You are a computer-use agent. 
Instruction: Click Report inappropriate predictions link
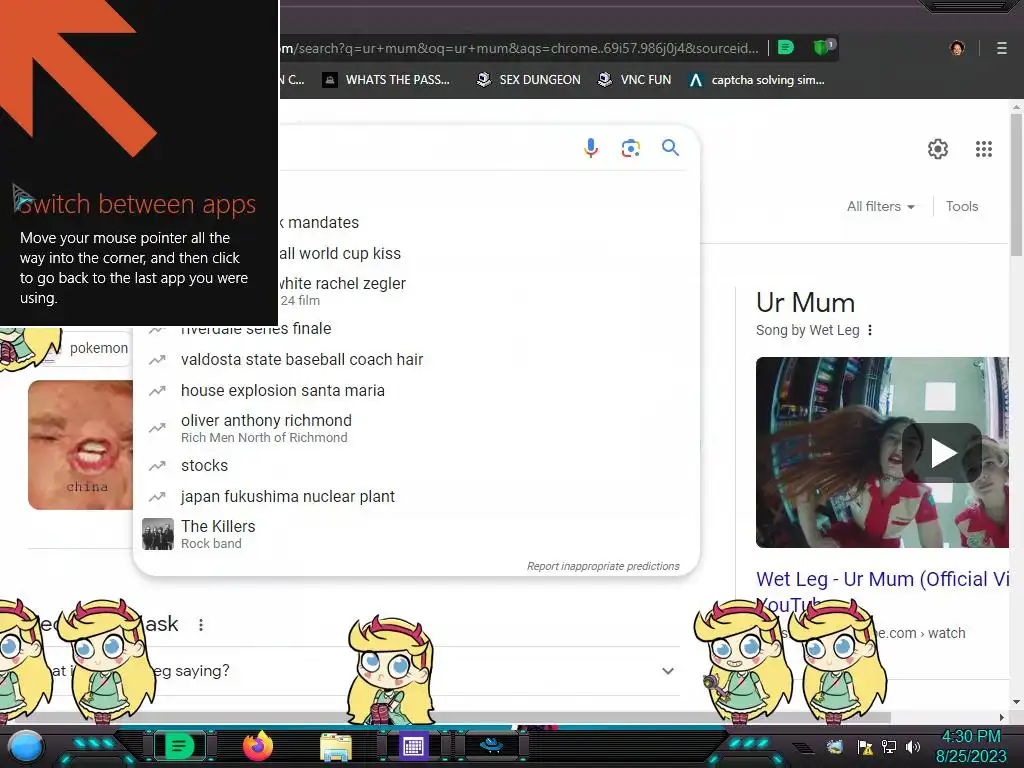tap(603, 566)
